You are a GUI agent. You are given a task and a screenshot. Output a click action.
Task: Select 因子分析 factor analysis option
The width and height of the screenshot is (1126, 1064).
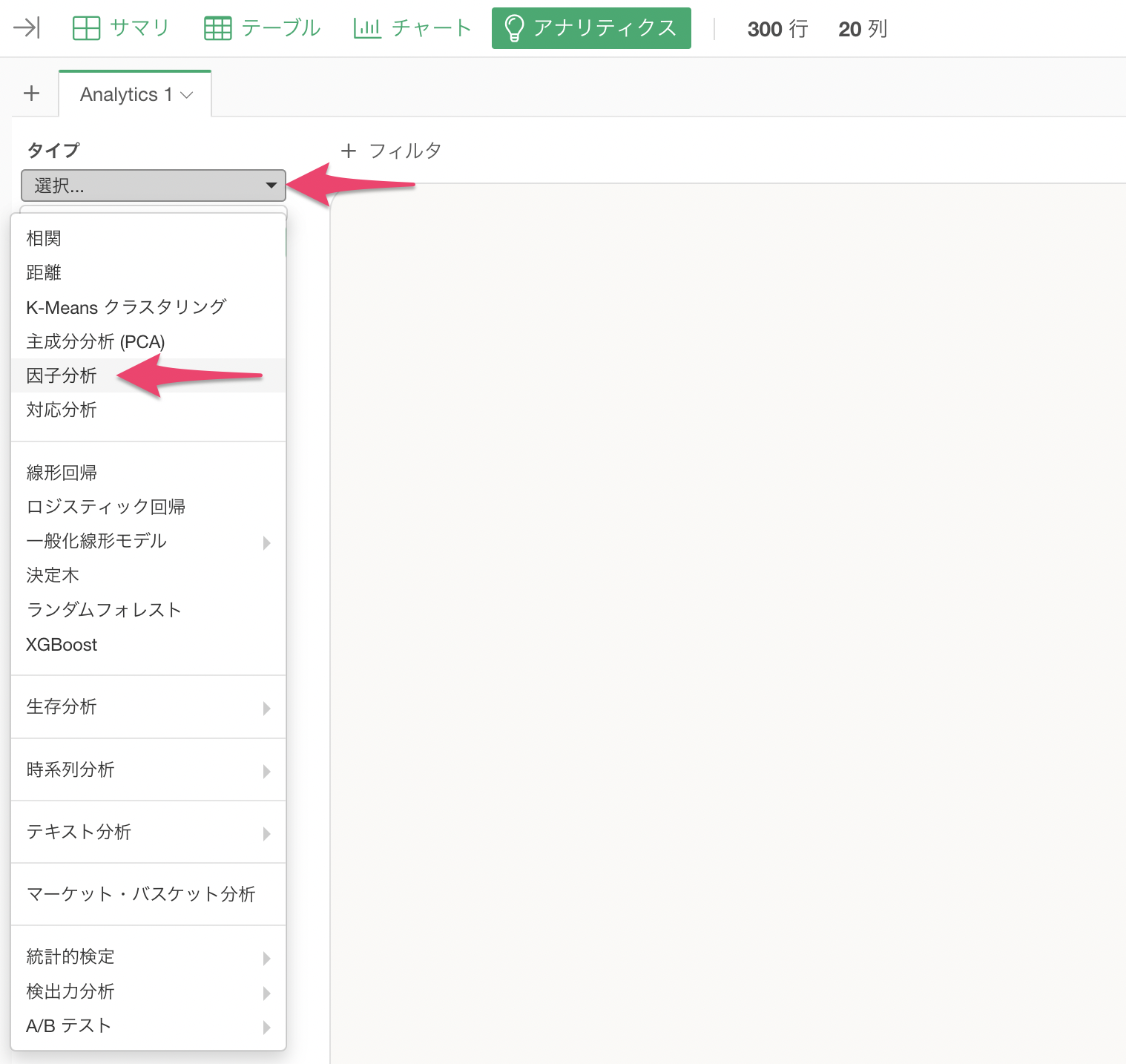pos(148,375)
